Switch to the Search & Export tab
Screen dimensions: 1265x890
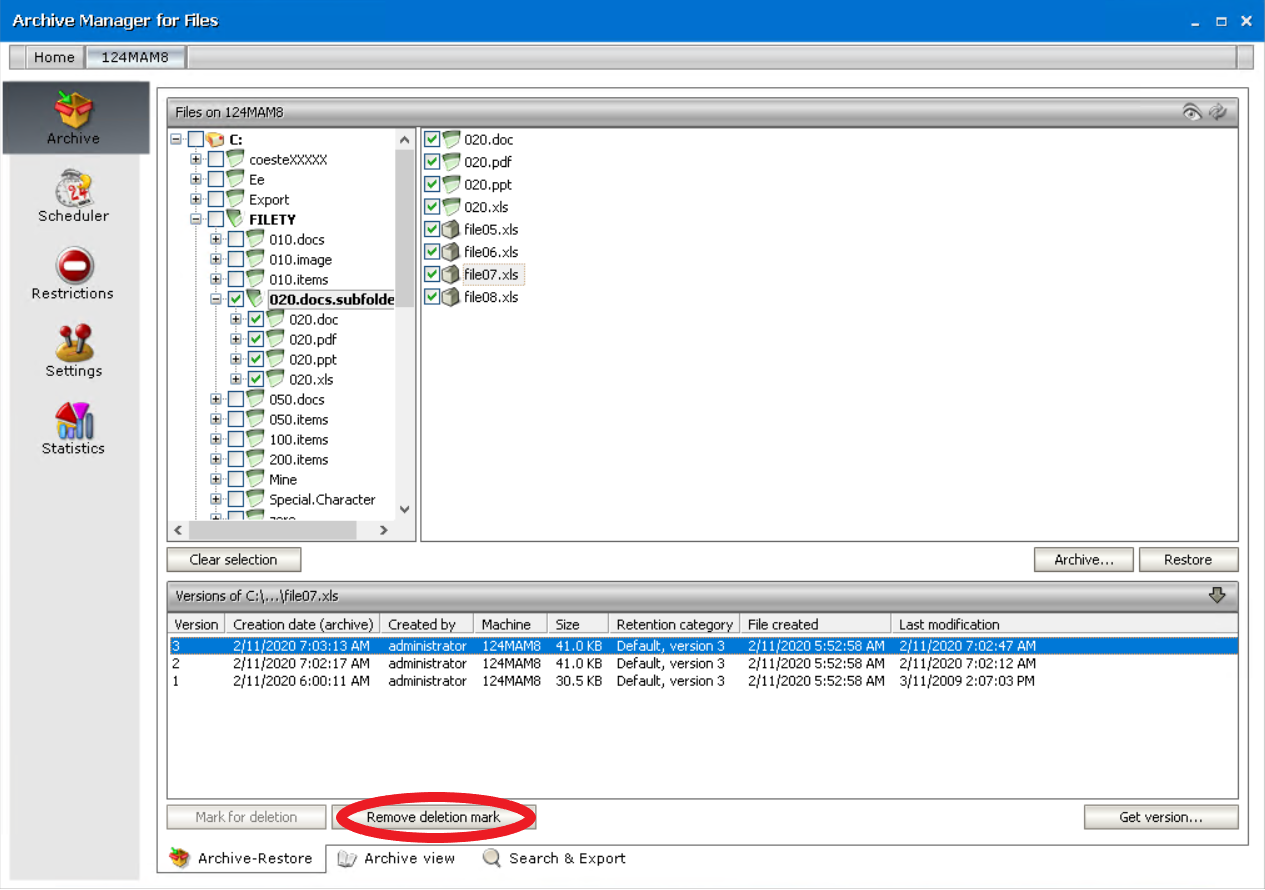click(555, 858)
